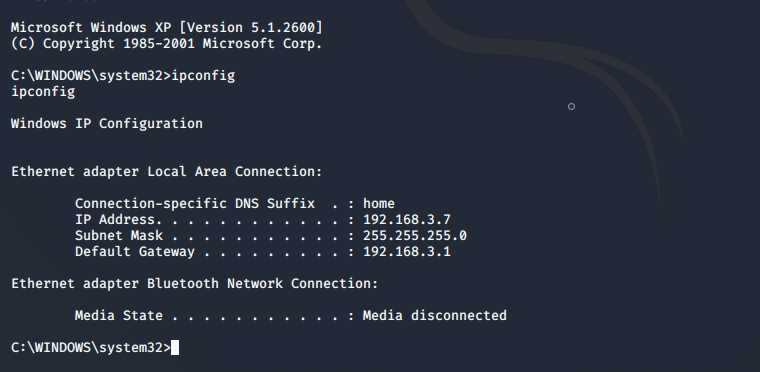The image size is (760, 372).
Task: Click the last C:\WINDOWS\system32> prompt
Action: pyautogui.click(x=91, y=348)
